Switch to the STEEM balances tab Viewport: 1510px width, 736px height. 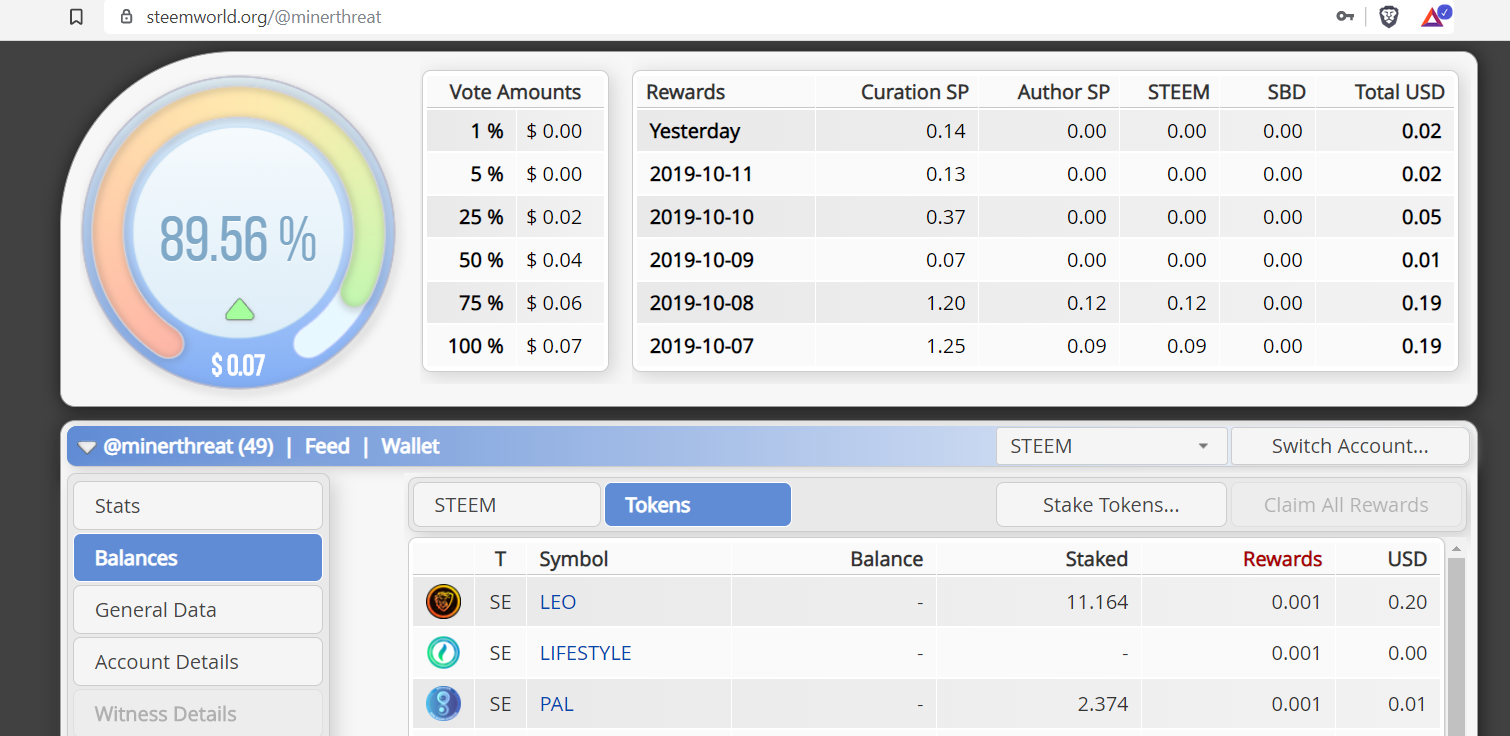(x=506, y=505)
